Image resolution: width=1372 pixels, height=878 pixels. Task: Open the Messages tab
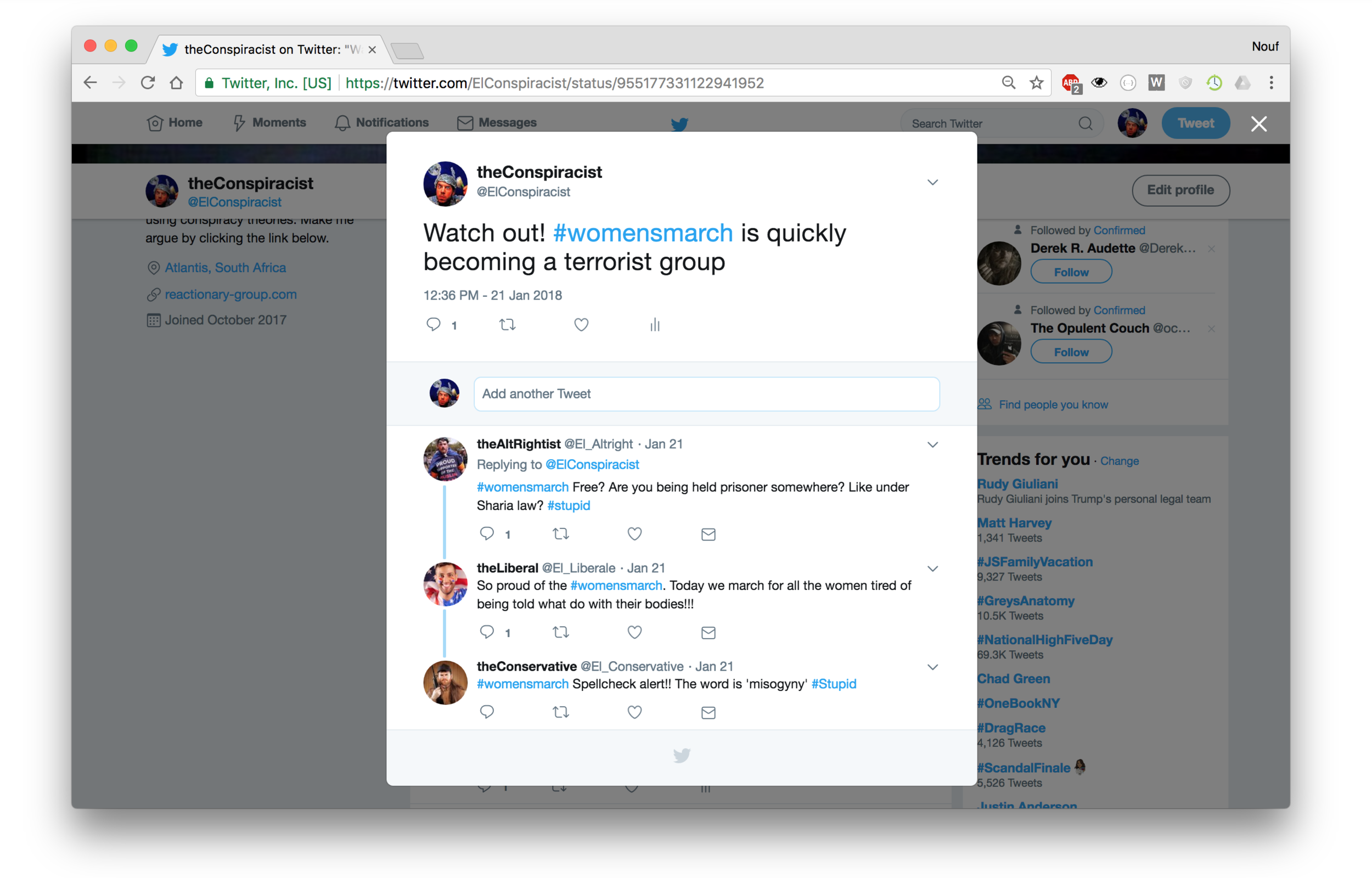(x=497, y=122)
